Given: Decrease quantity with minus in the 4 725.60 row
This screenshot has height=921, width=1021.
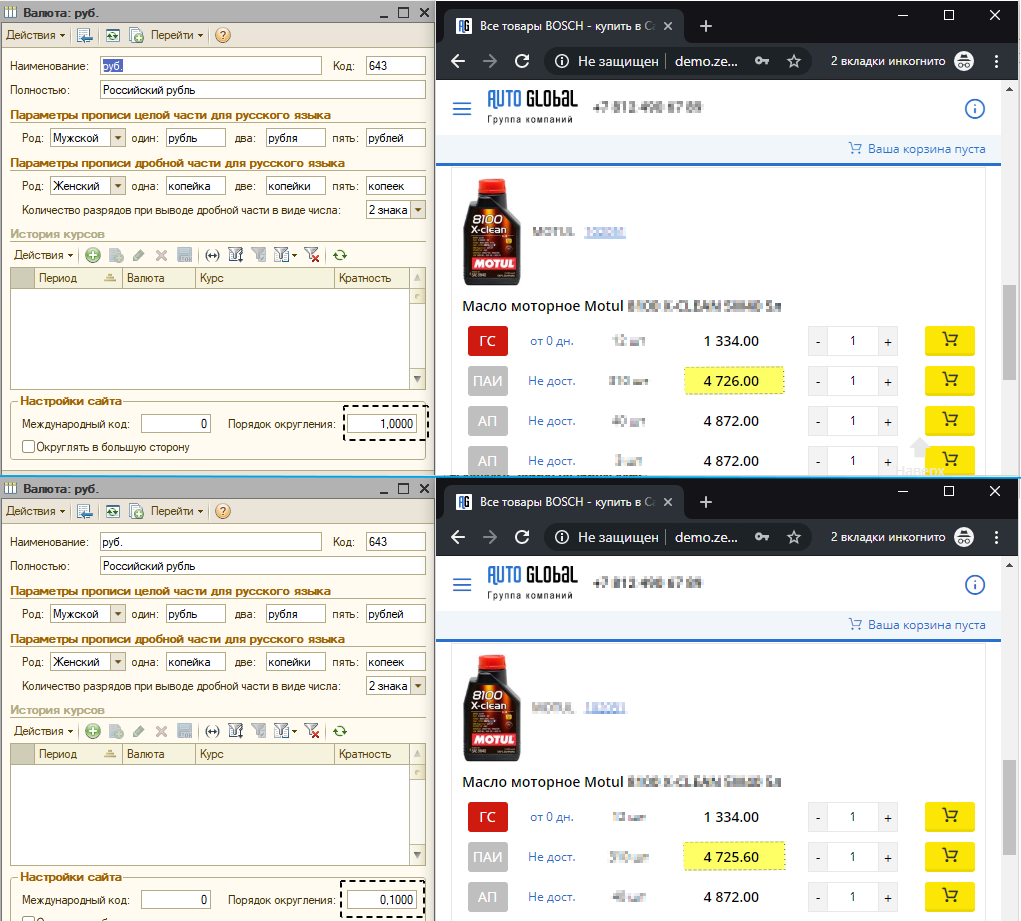Looking at the screenshot, I should (x=818, y=858).
